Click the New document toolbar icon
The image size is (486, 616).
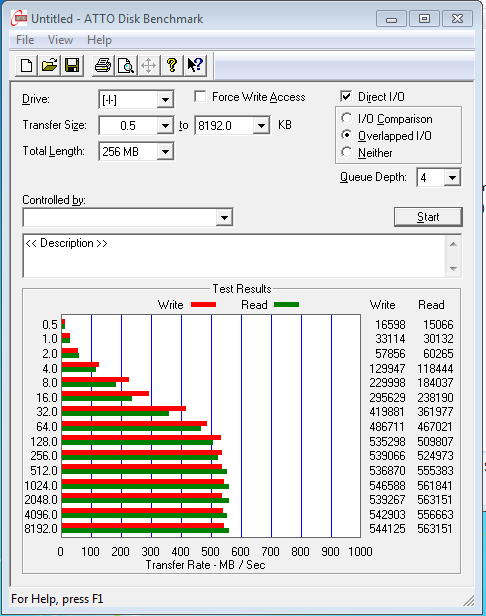point(26,65)
